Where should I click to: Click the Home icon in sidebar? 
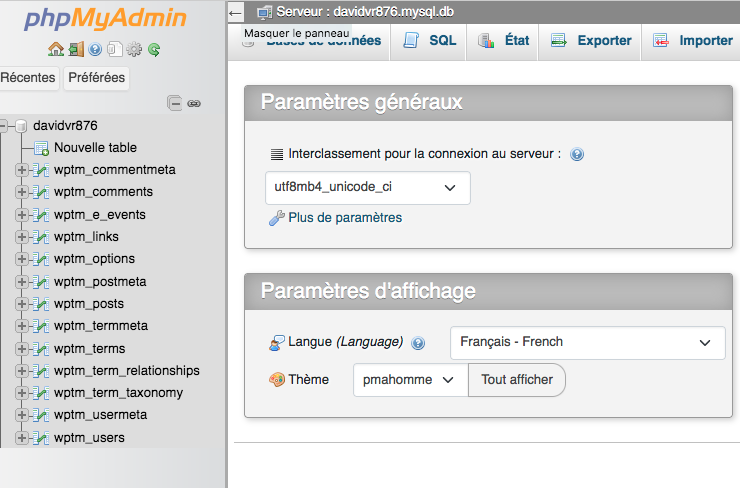pos(56,49)
